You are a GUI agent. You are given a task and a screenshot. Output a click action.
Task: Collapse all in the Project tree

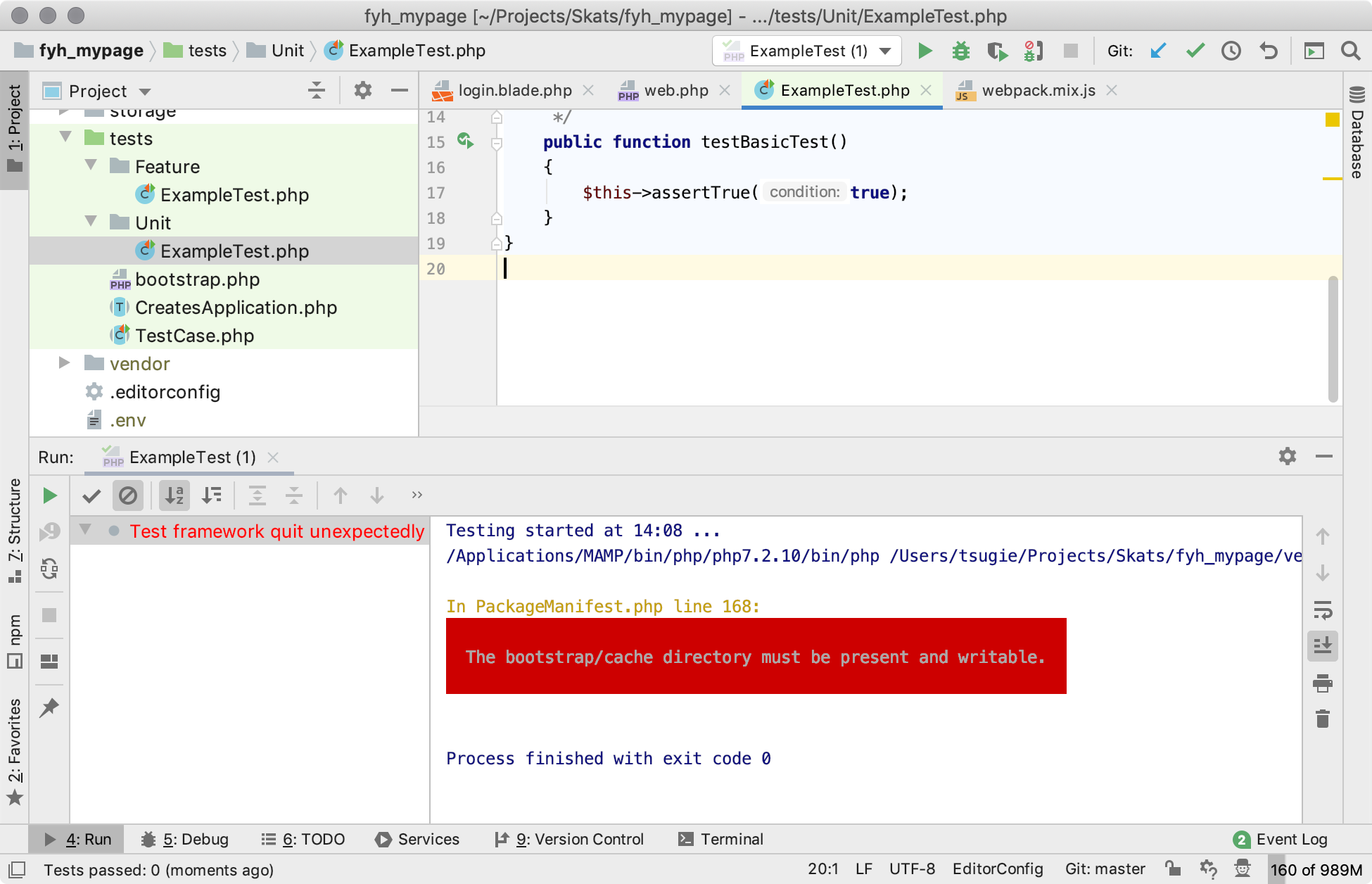tap(317, 90)
